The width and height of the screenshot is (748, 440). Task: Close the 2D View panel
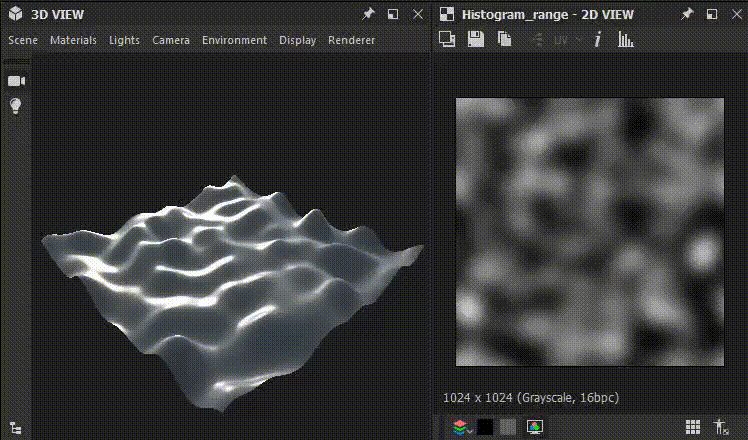click(737, 14)
